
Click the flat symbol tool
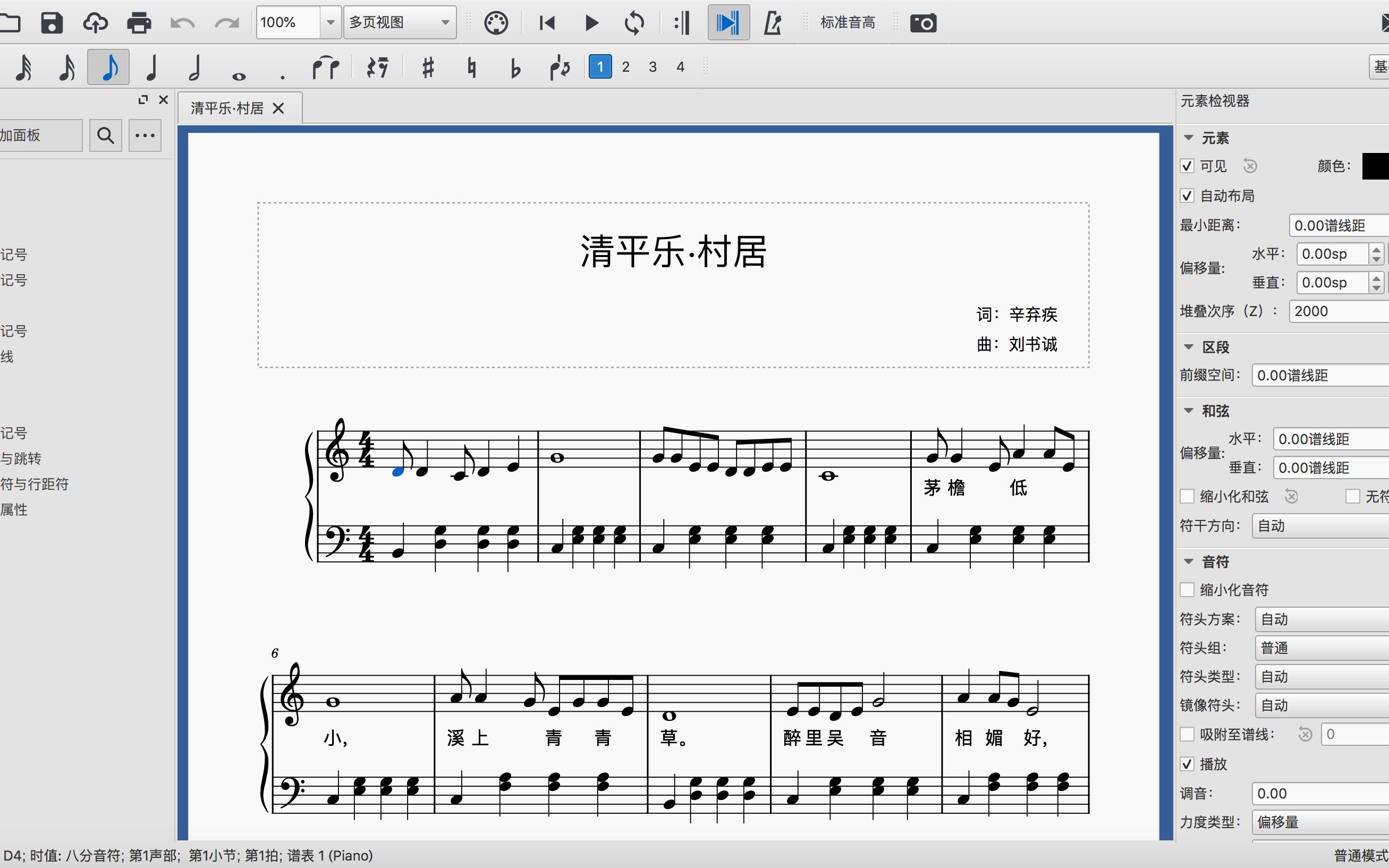point(513,67)
